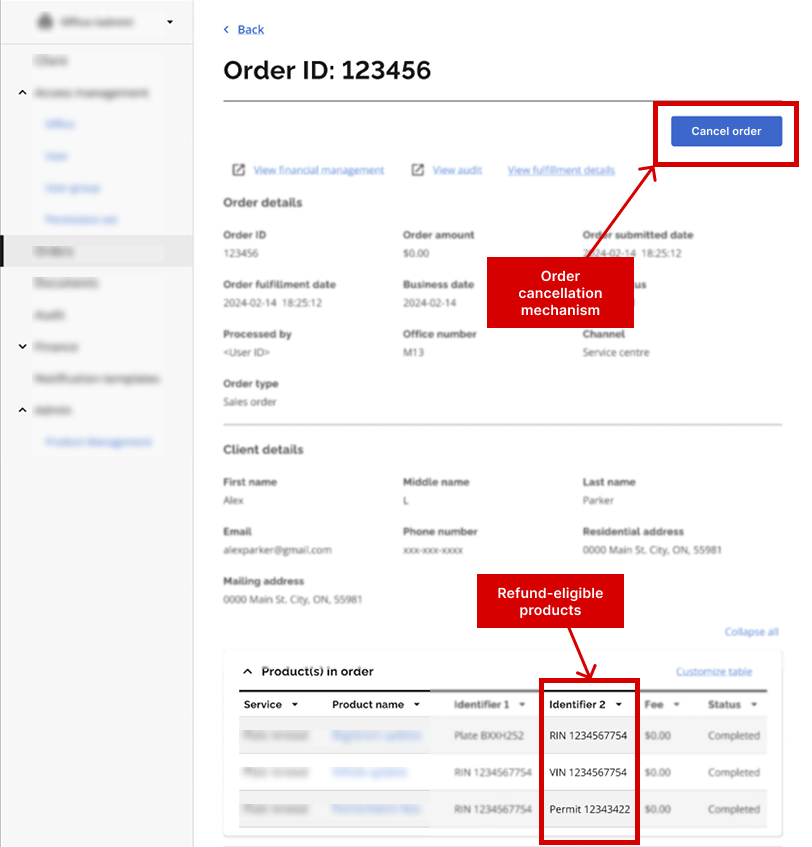Viewport: 812px width, 847px height.
Task: Open the View fulfillment details link
Action: point(561,170)
